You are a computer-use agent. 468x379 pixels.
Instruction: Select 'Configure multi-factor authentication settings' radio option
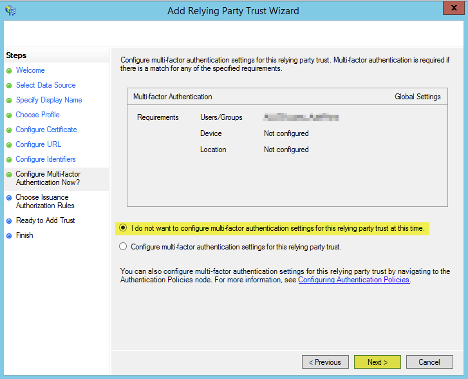click(x=123, y=246)
